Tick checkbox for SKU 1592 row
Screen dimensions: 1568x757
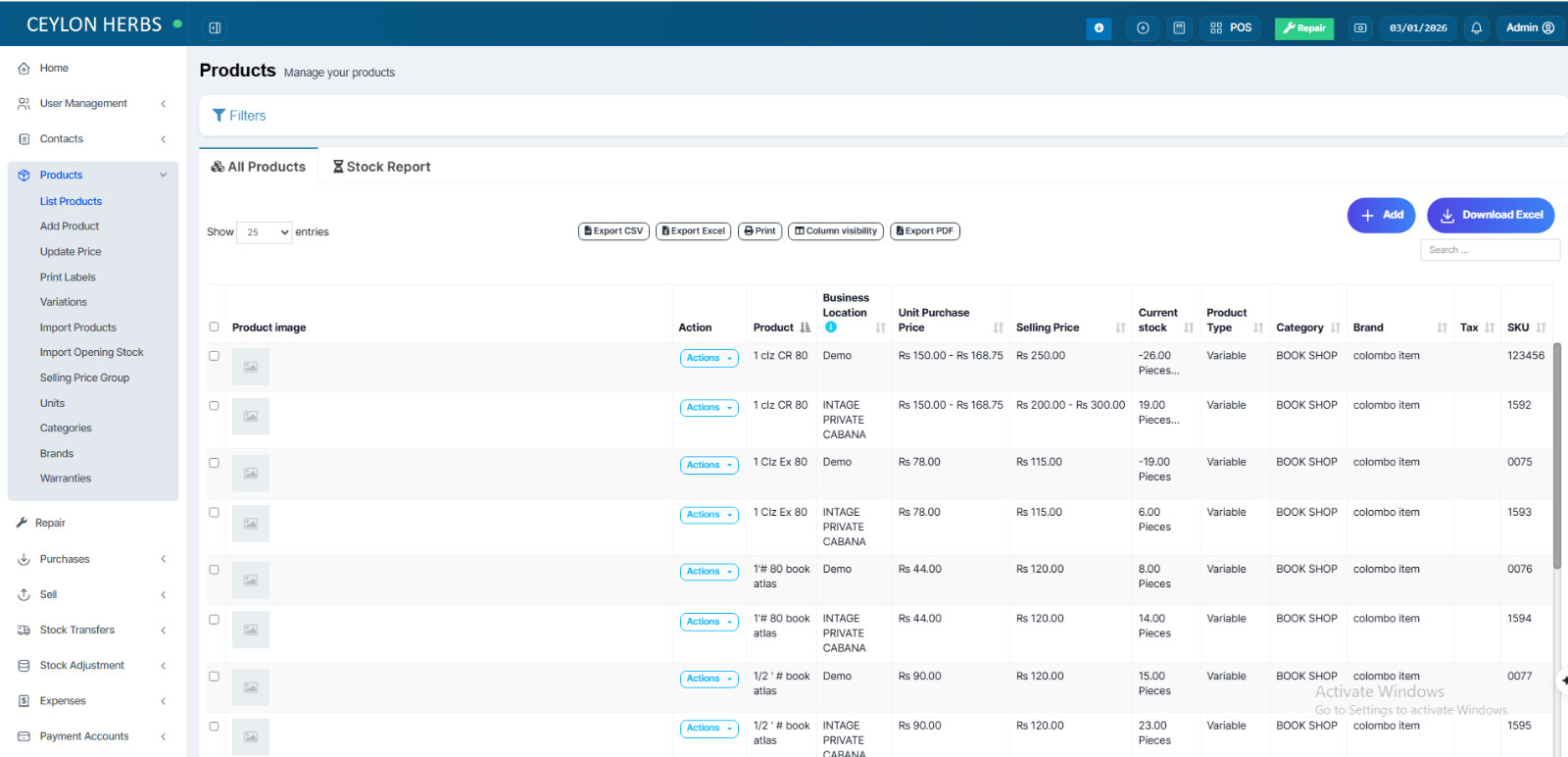pos(214,406)
